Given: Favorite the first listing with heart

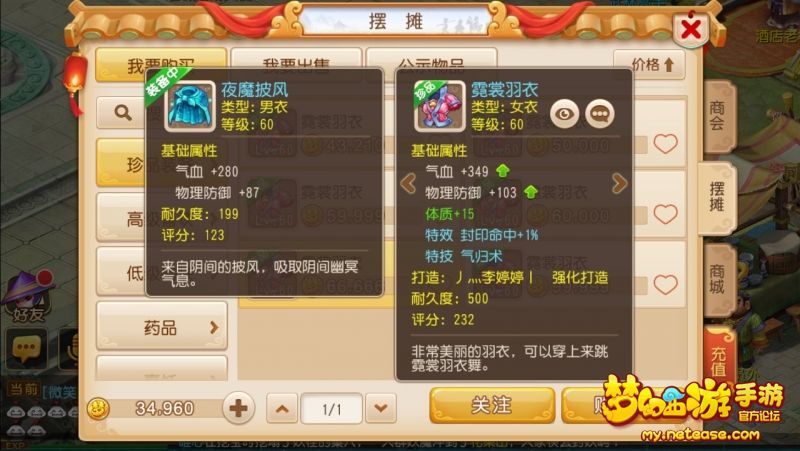Looking at the screenshot, I should coord(665,144).
